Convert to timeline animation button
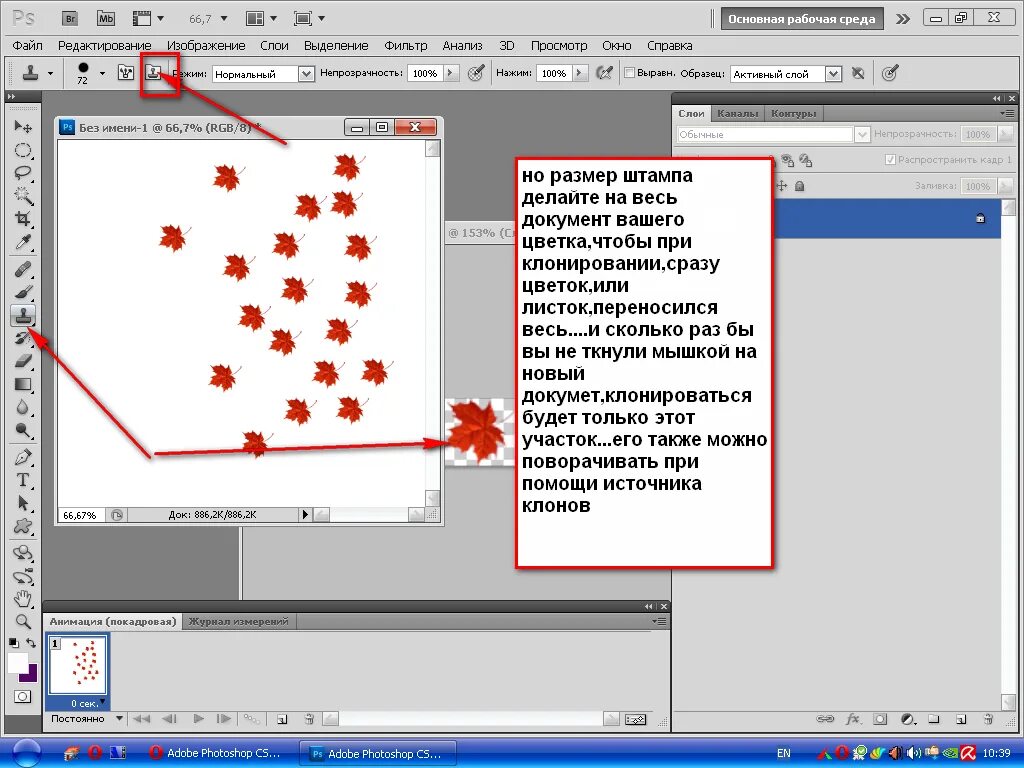The image size is (1024, 768). [635, 720]
